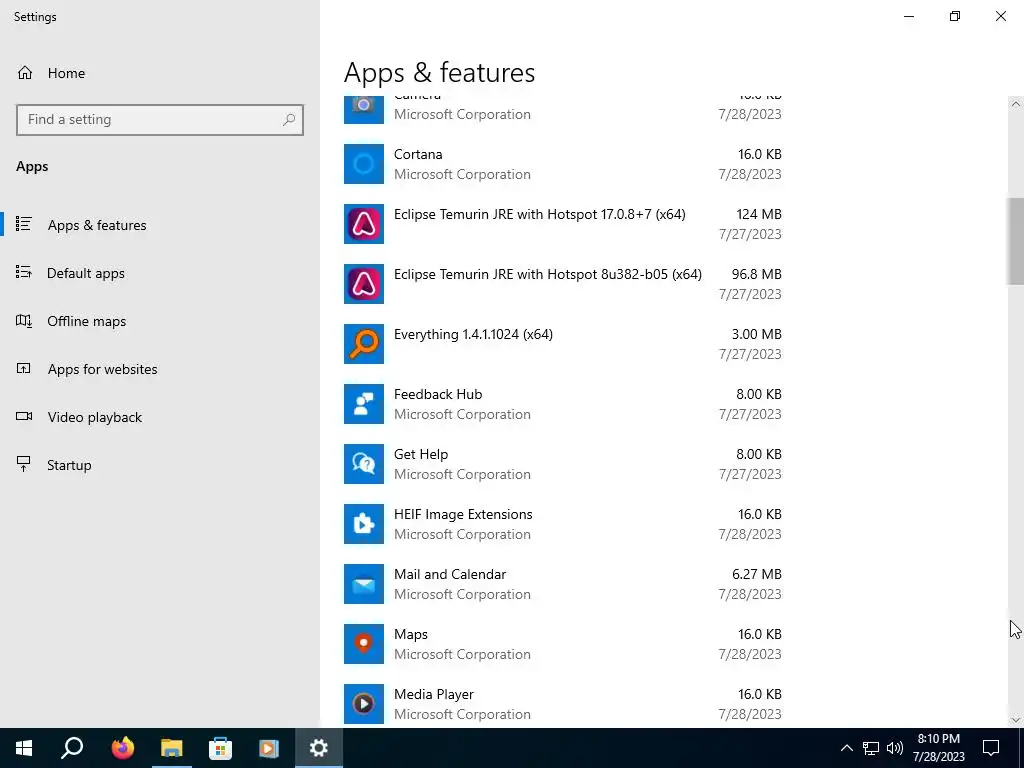Open Default apps settings

click(x=160, y=273)
